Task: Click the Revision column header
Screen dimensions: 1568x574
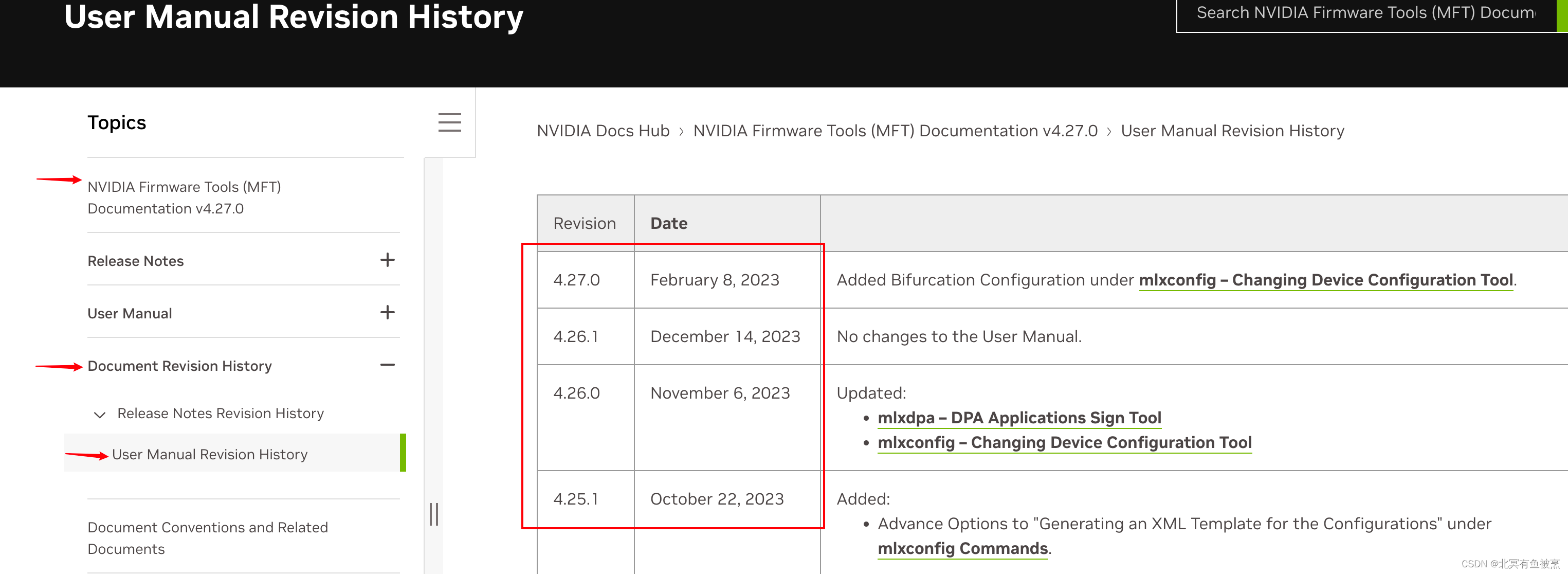Action: coord(585,223)
